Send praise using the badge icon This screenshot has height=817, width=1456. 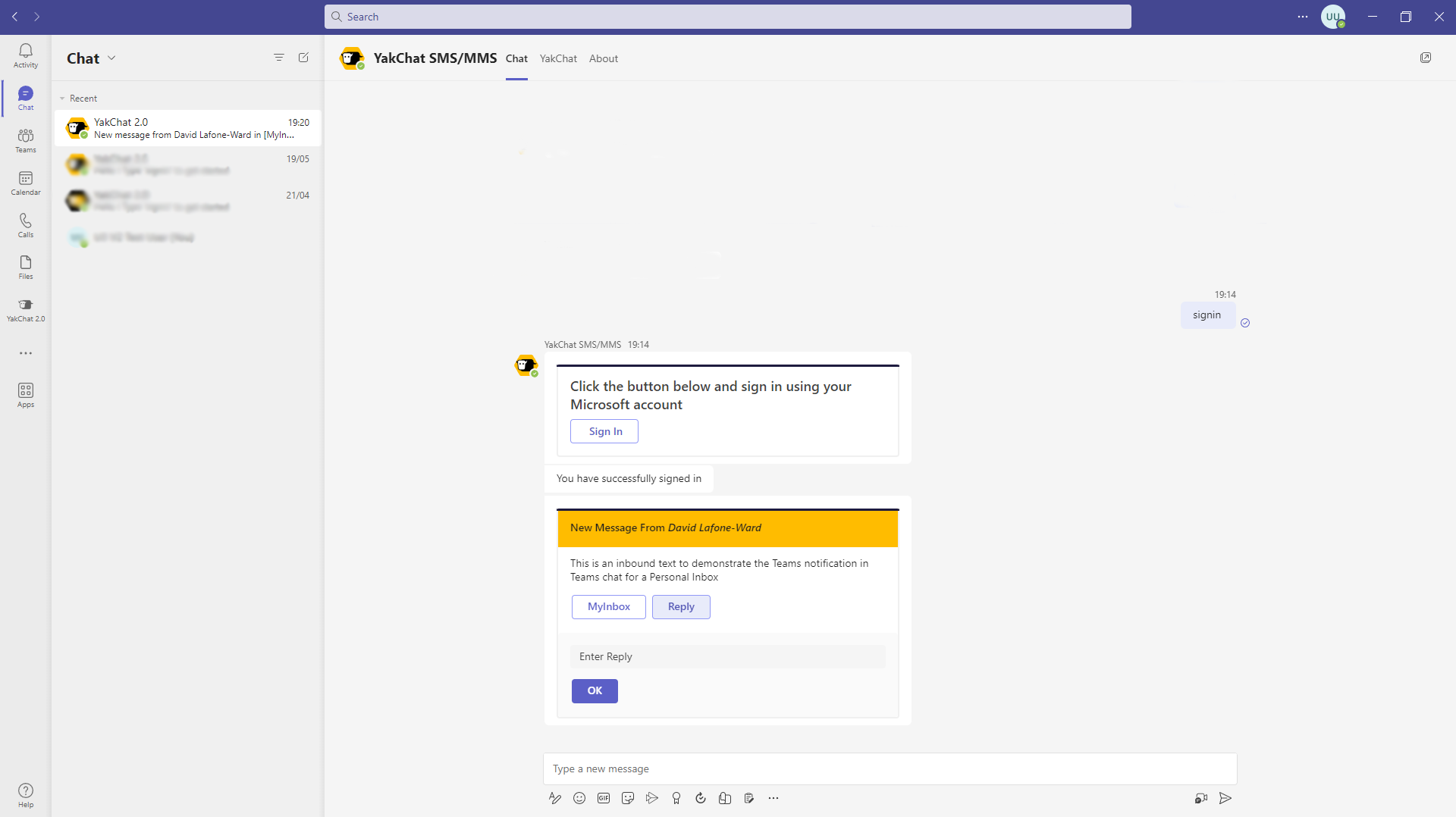(x=676, y=798)
